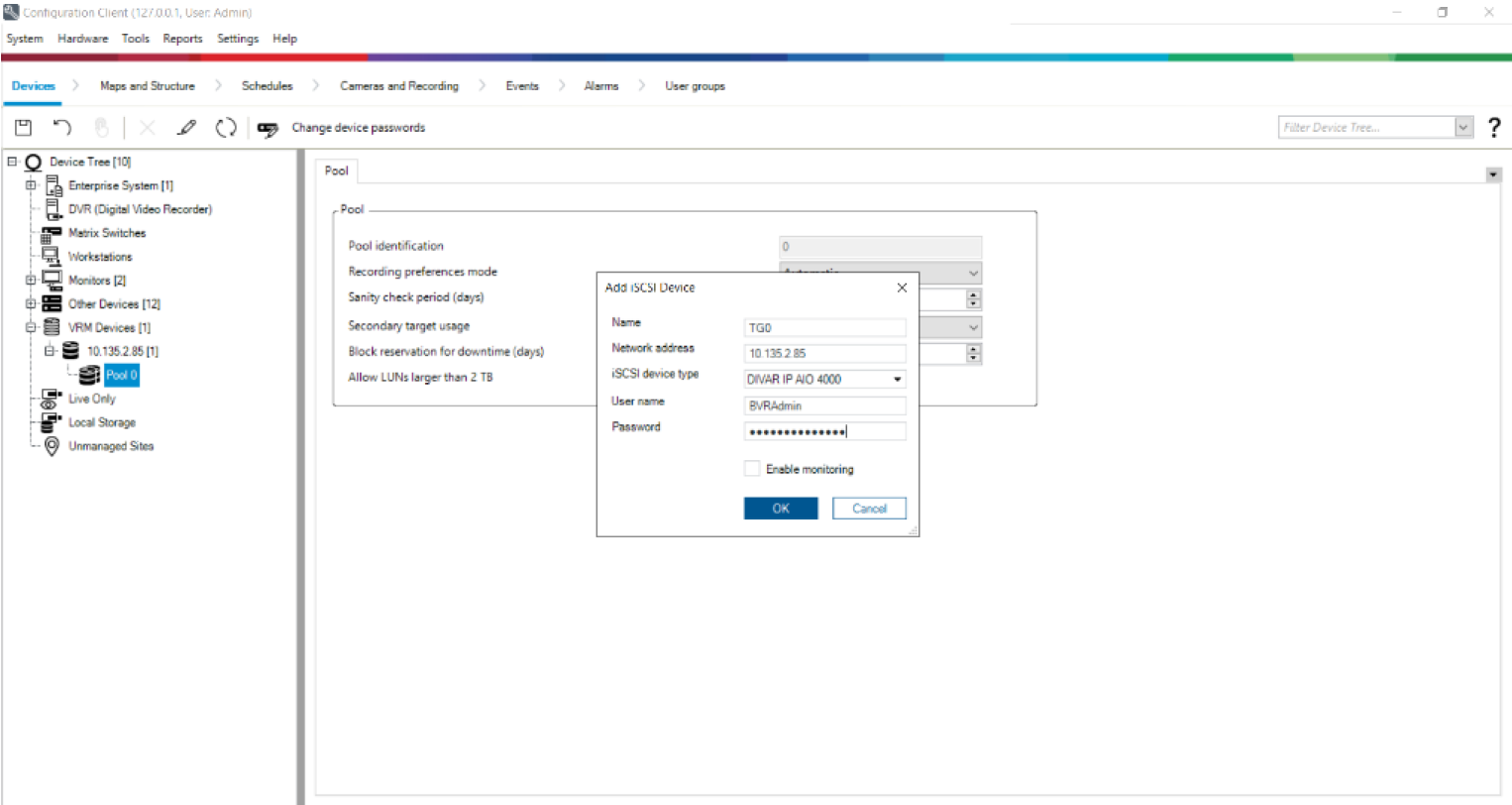The width and height of the screenshot is (1512, 805).
Task: Increase the Sanity check period stepper
Action: point(974,294)
